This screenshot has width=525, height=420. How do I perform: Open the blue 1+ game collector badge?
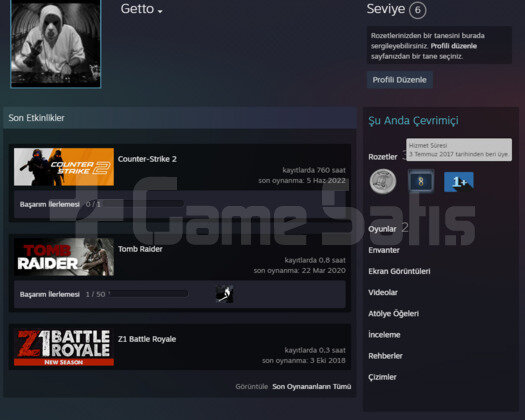point(459,182)
